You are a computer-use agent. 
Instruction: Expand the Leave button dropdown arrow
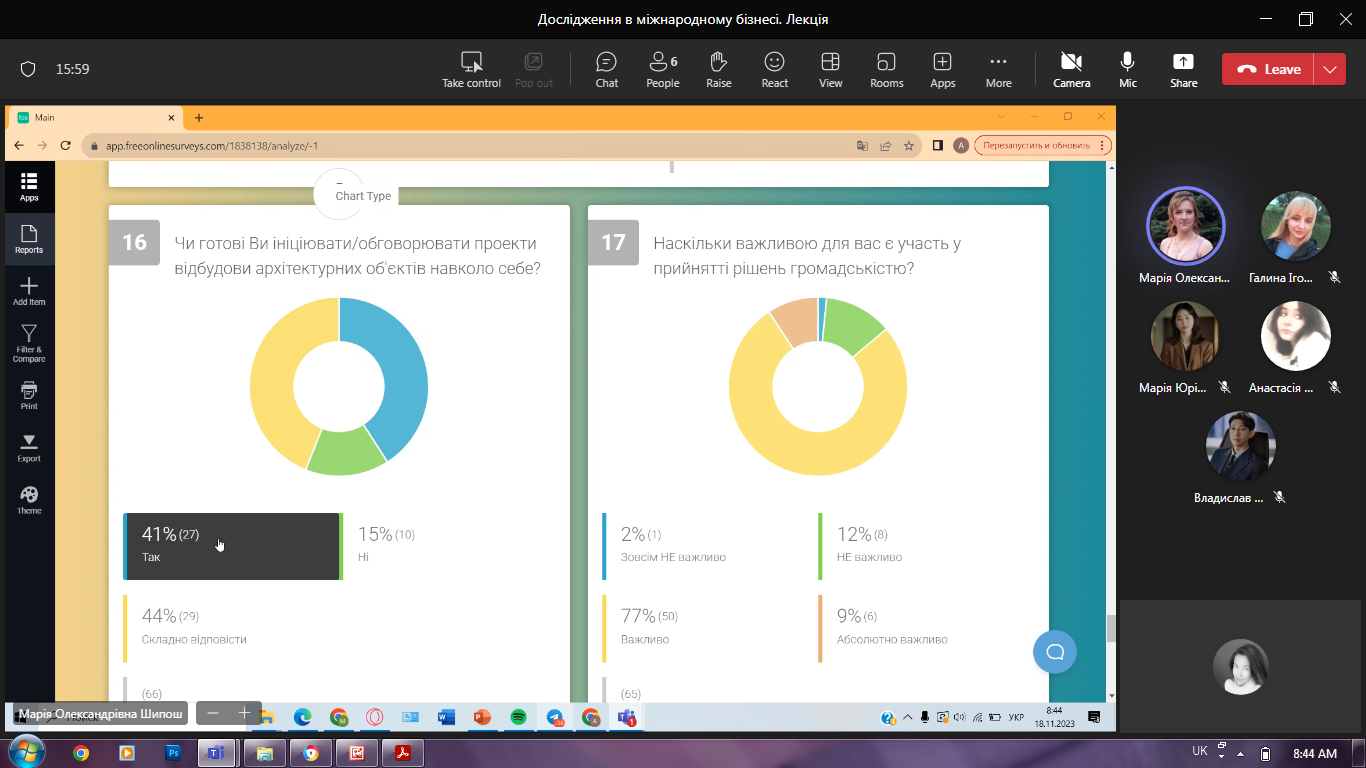click(x=1329, y=69)
